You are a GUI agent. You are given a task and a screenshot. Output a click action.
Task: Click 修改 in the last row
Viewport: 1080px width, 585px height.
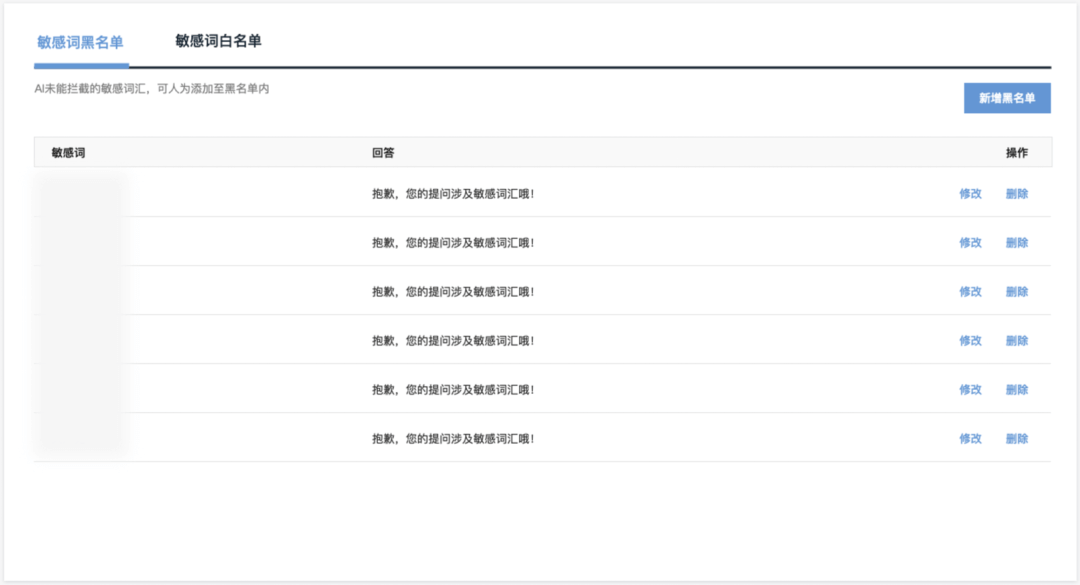(x=970, y=438)
